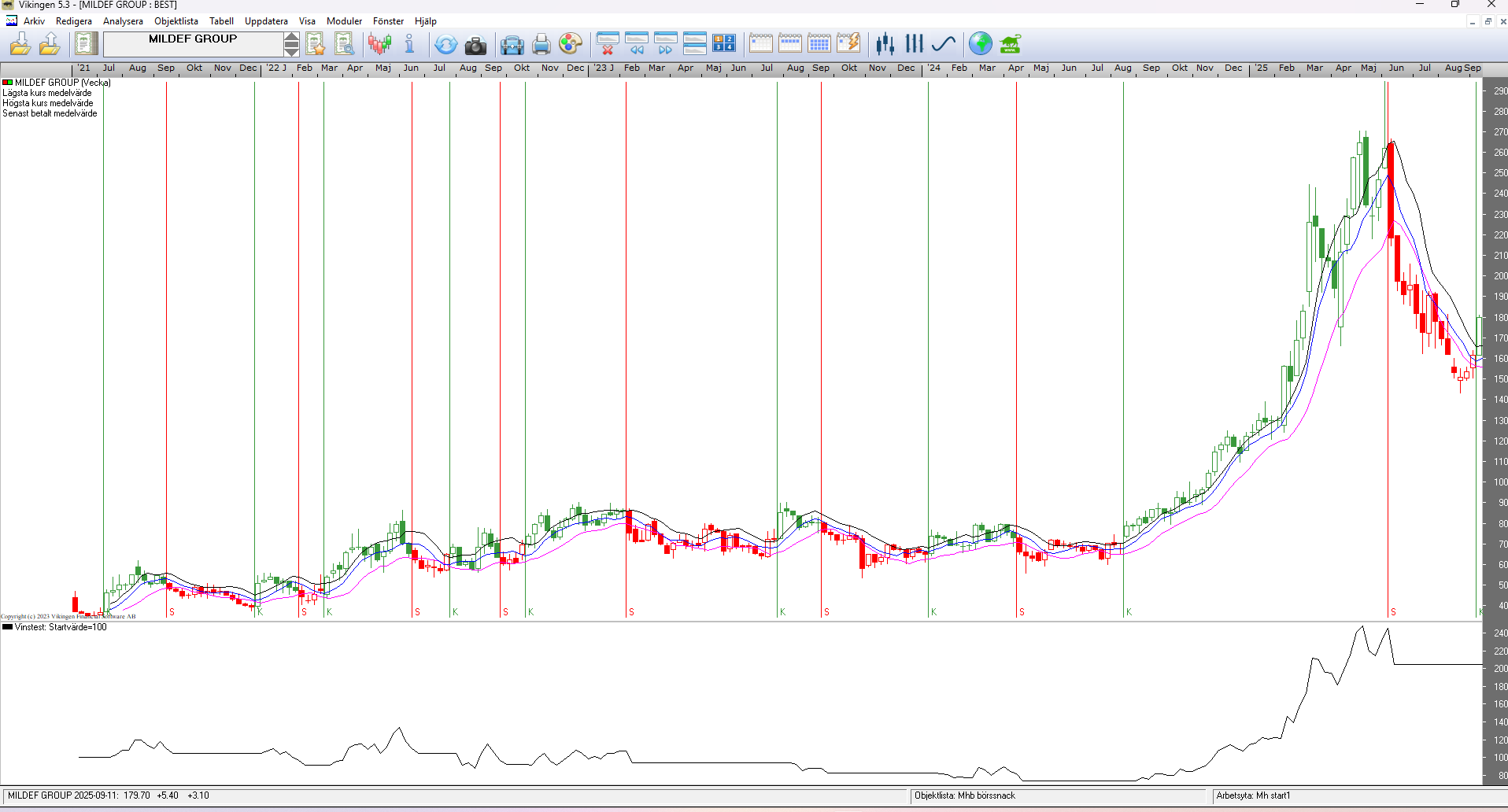The width and height of the screenshot is (1508, 812).
Task: Click the Högsta kurs medelvärde legend text
Action: click(48, 103)
